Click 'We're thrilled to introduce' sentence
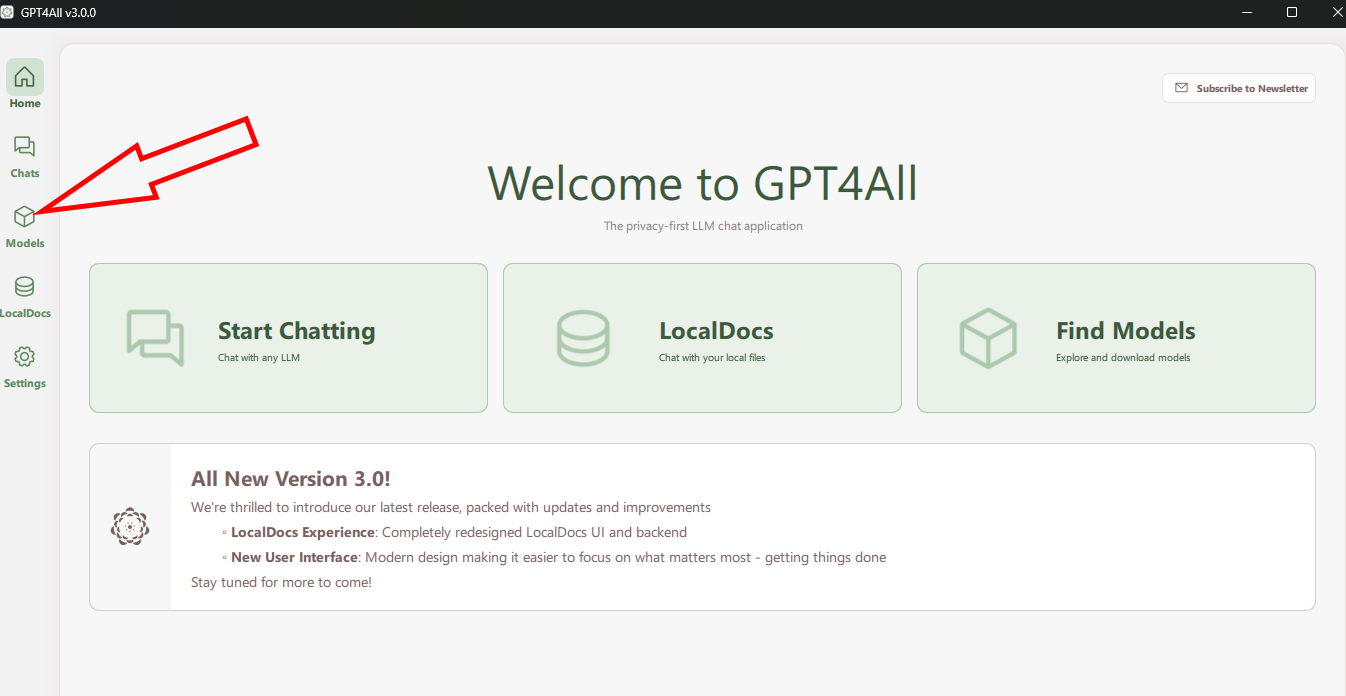The width and height of the screenshot is (1346, 696). (451, 508)
